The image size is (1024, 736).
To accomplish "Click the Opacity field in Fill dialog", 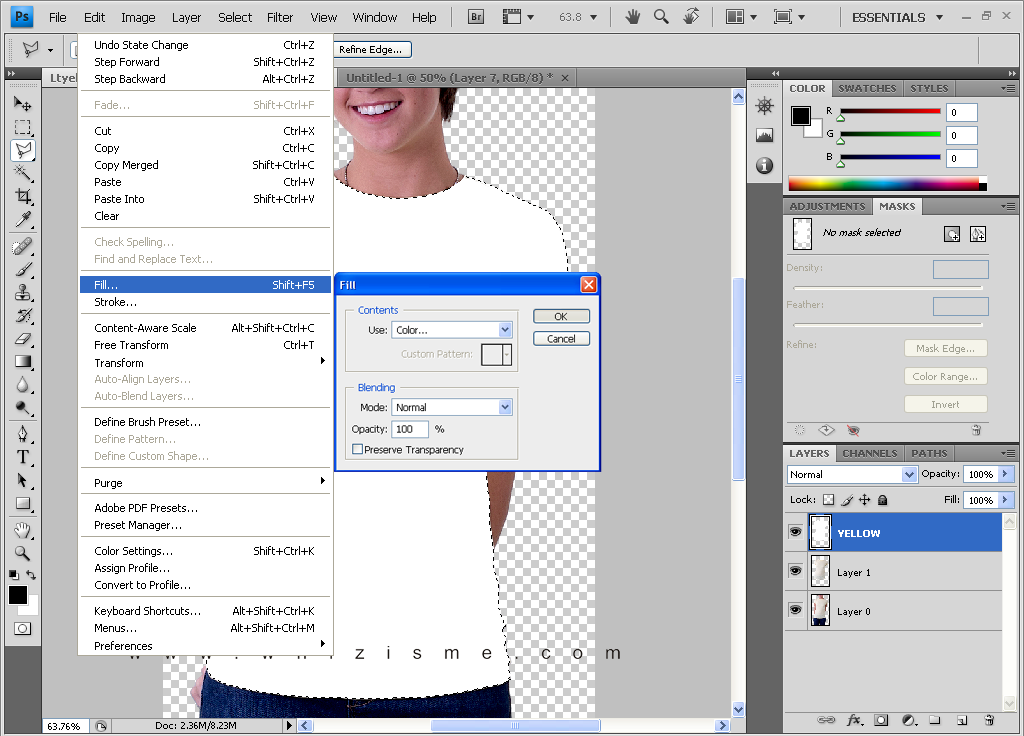I will (409, 429).
